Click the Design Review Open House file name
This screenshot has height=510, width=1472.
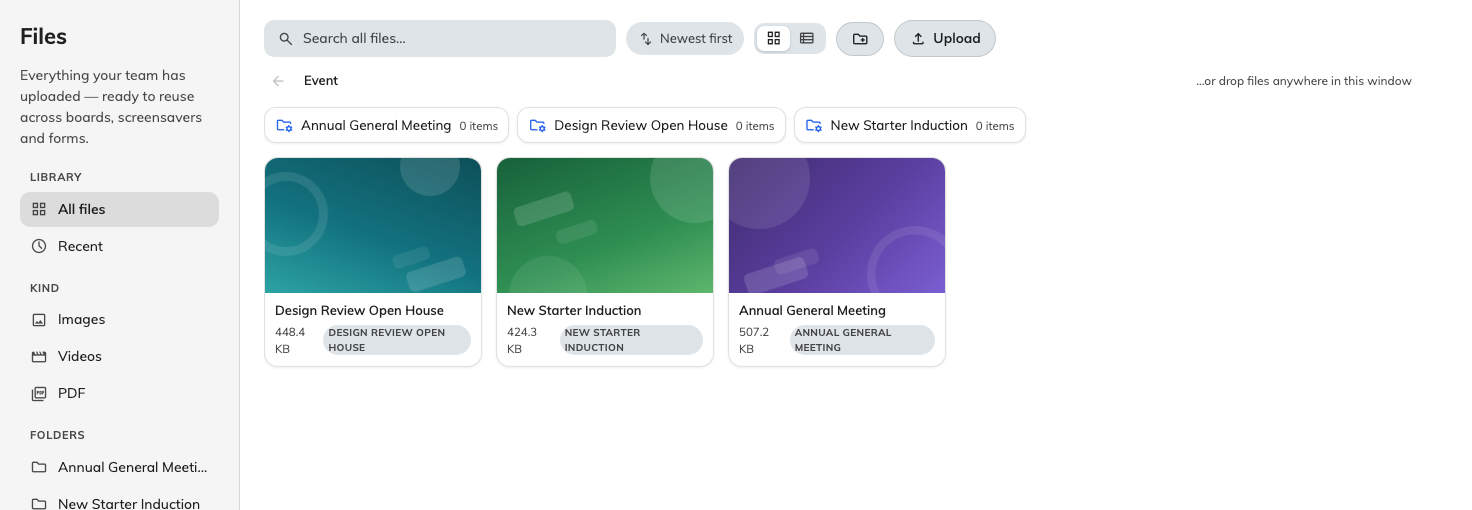[x=359, y=311]
